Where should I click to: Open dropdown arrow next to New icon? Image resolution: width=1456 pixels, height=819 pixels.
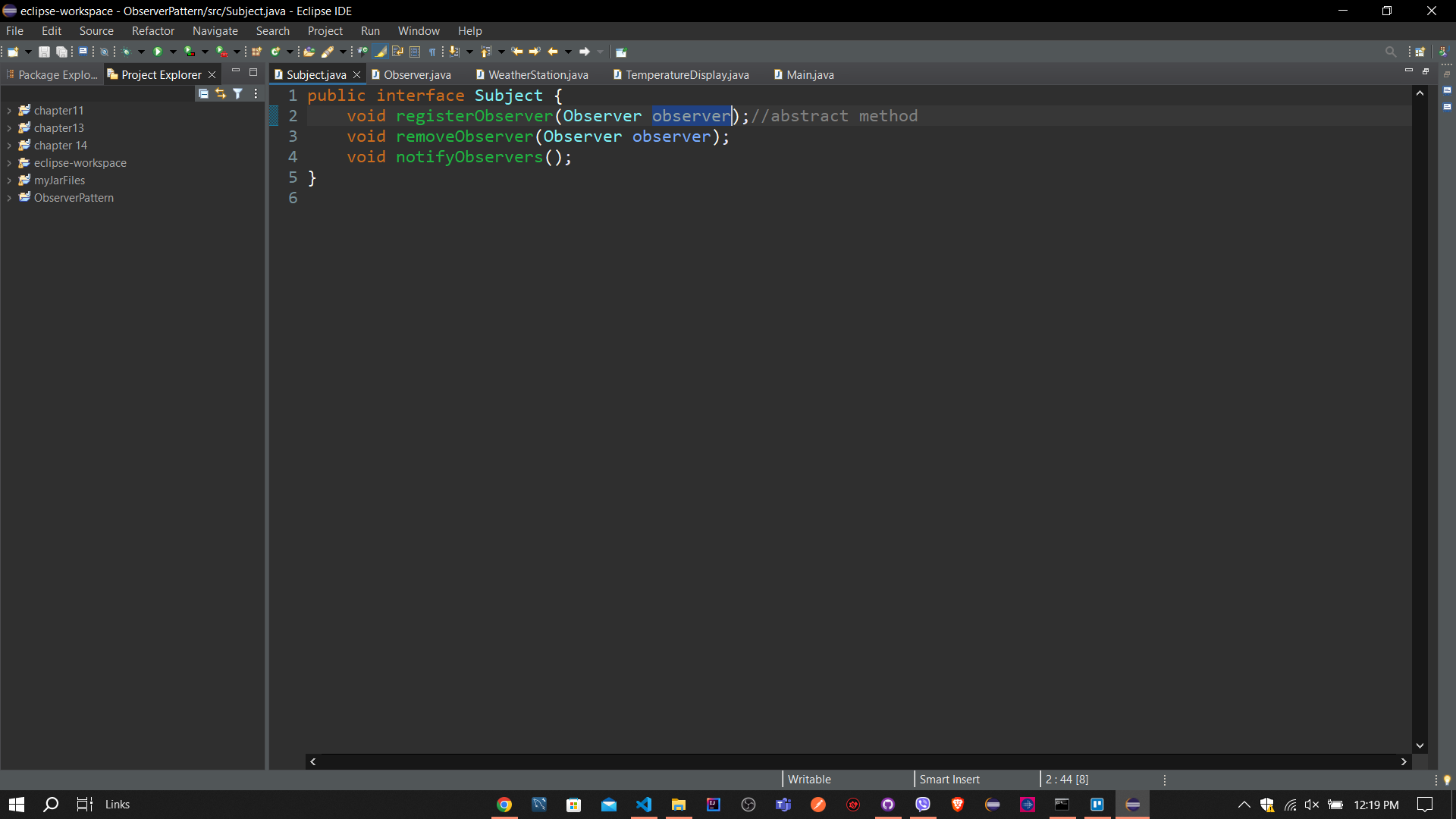click(x=29, y=52)
